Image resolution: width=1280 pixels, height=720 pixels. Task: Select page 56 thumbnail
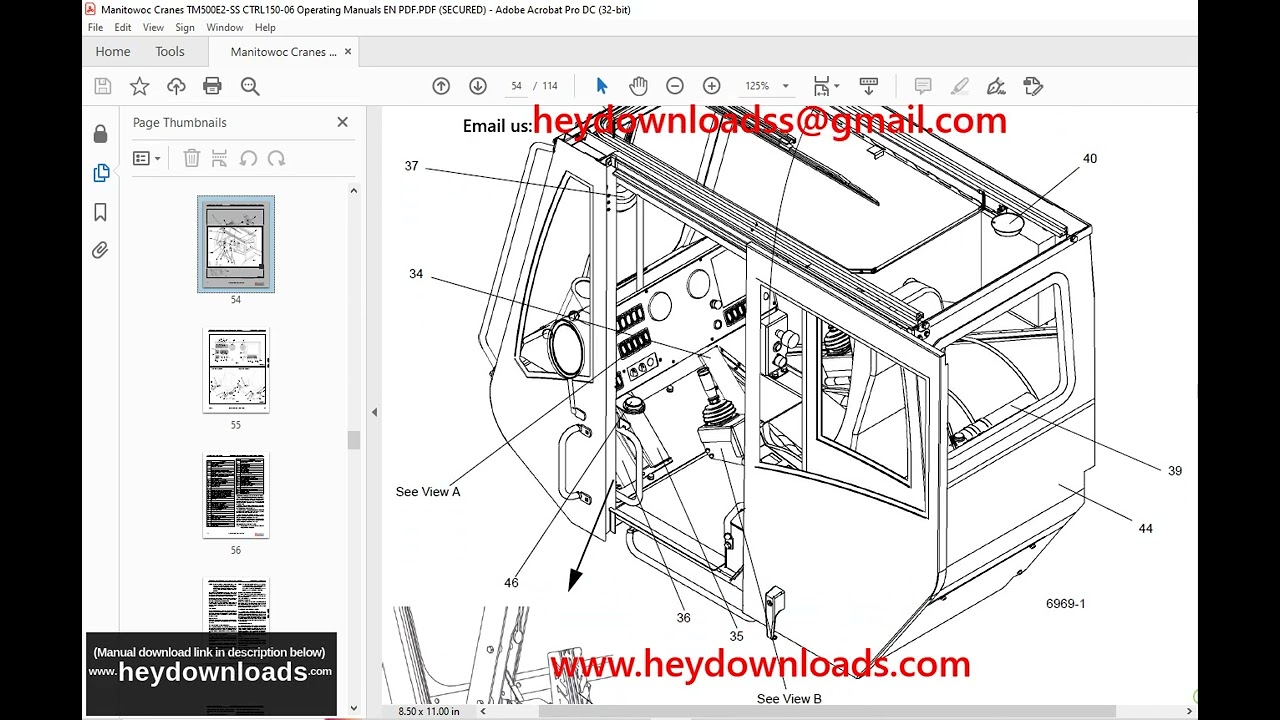[x=236, y=496]
